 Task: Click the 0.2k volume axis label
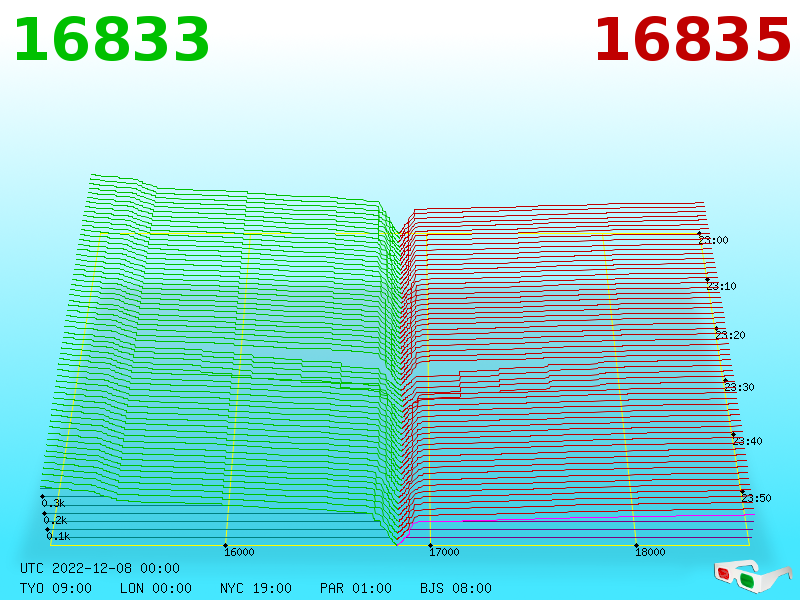coord(55,520)
